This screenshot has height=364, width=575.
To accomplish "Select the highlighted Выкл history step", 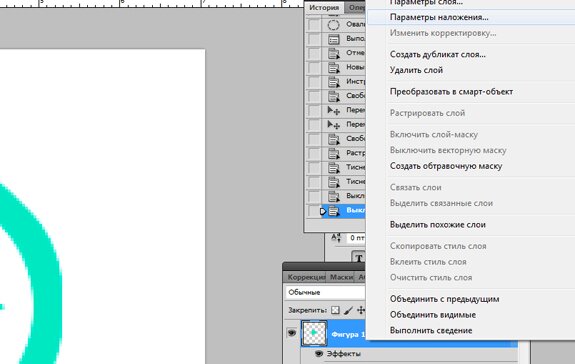I will 343,211.
